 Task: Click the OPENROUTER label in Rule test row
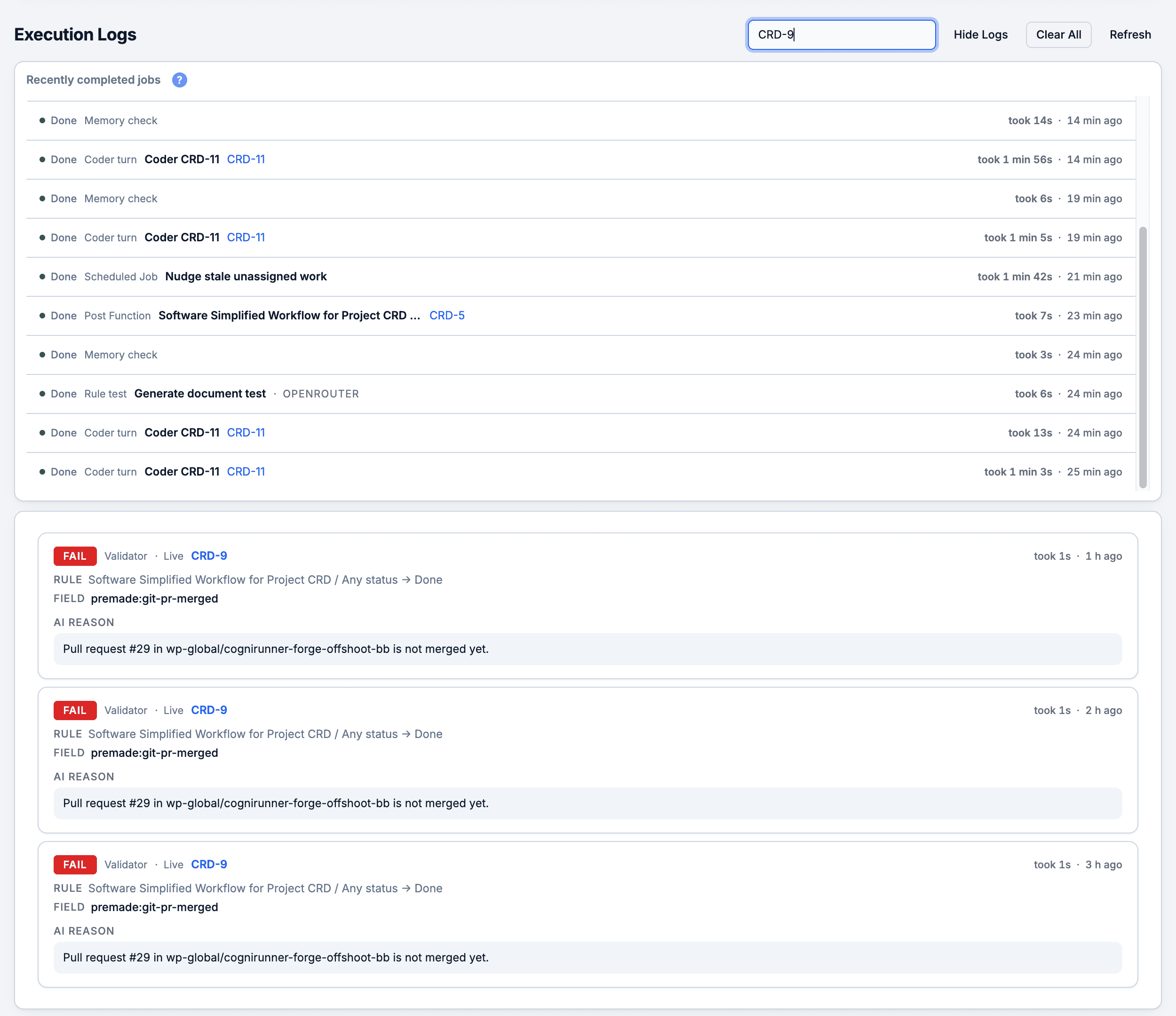point(321,394)
